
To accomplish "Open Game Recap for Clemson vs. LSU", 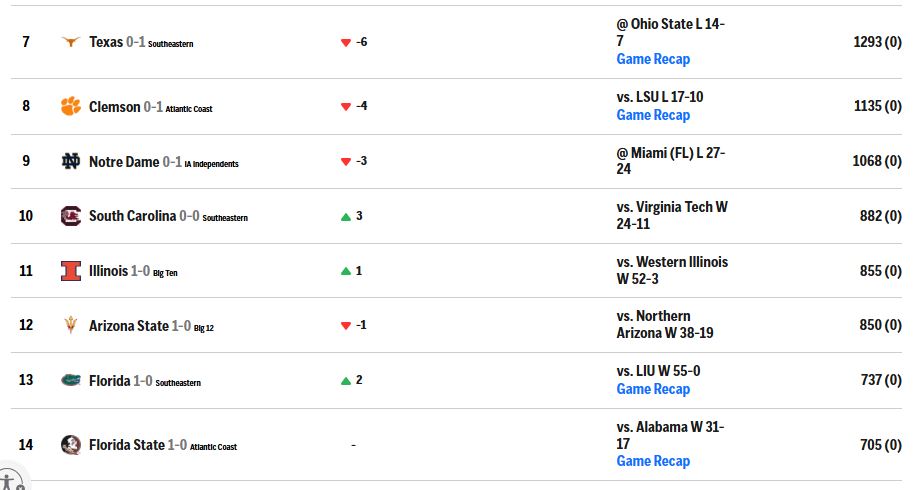I will click(653, 115).
